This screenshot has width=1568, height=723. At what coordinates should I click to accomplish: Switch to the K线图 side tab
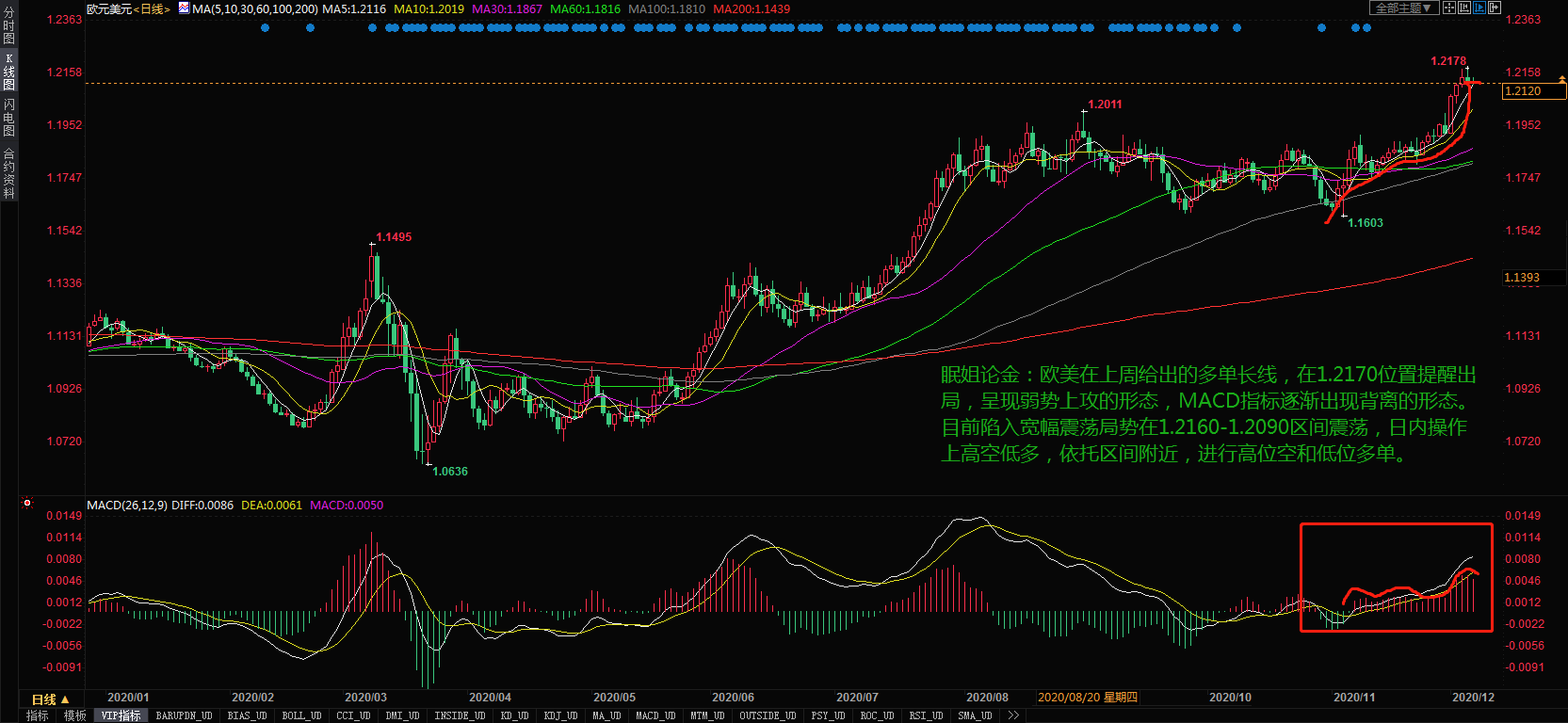tap(8, 72)
